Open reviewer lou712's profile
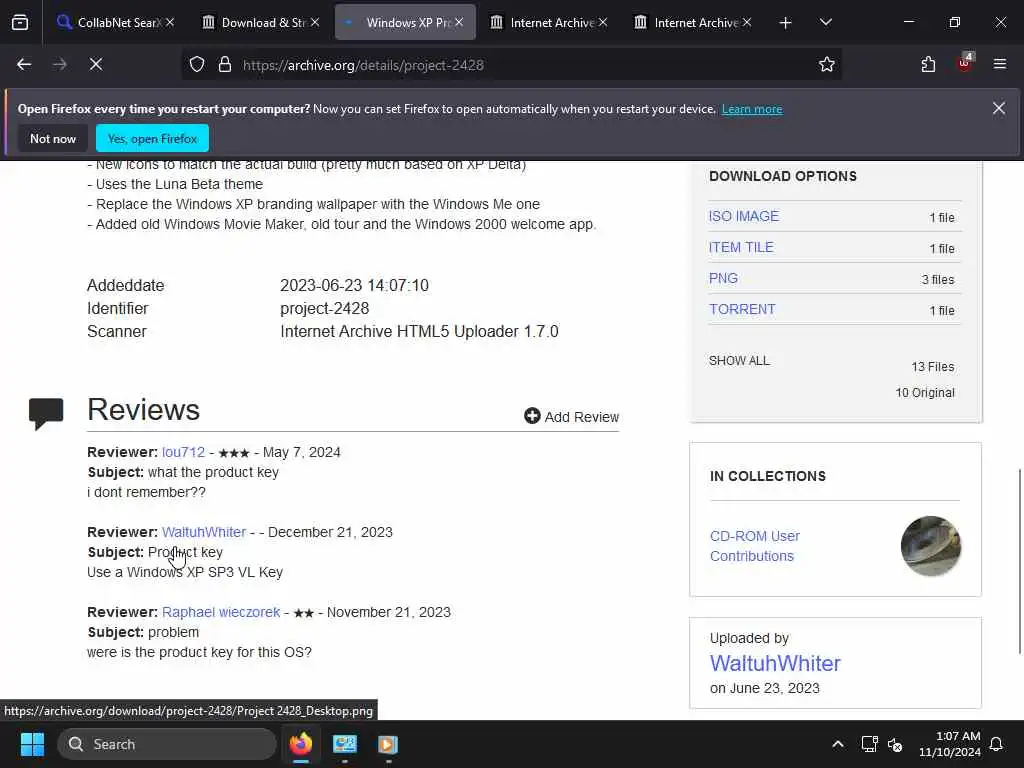Viewport: 1024px width, 768px height. [x=184, y=452]
